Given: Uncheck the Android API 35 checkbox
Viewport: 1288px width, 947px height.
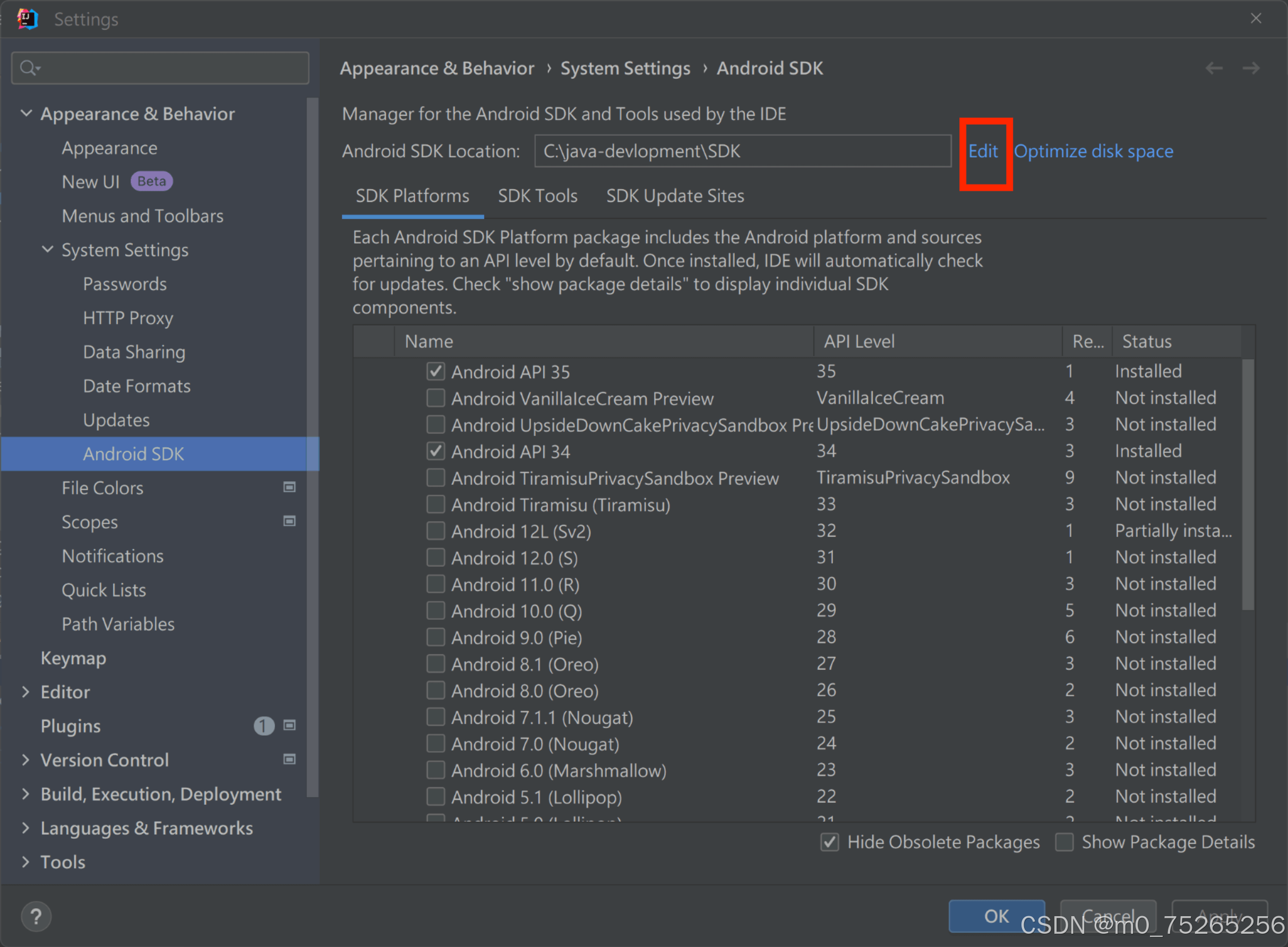Looking at the screenshot, I should pos(435,371).
